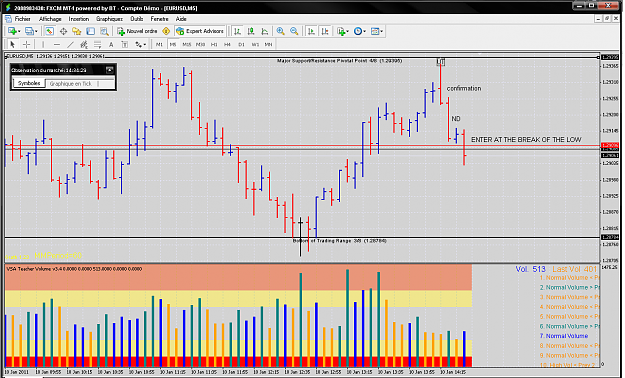Select the text 'A' drawing tool
The image size is (625, 378).
click(x=111, y=44)
